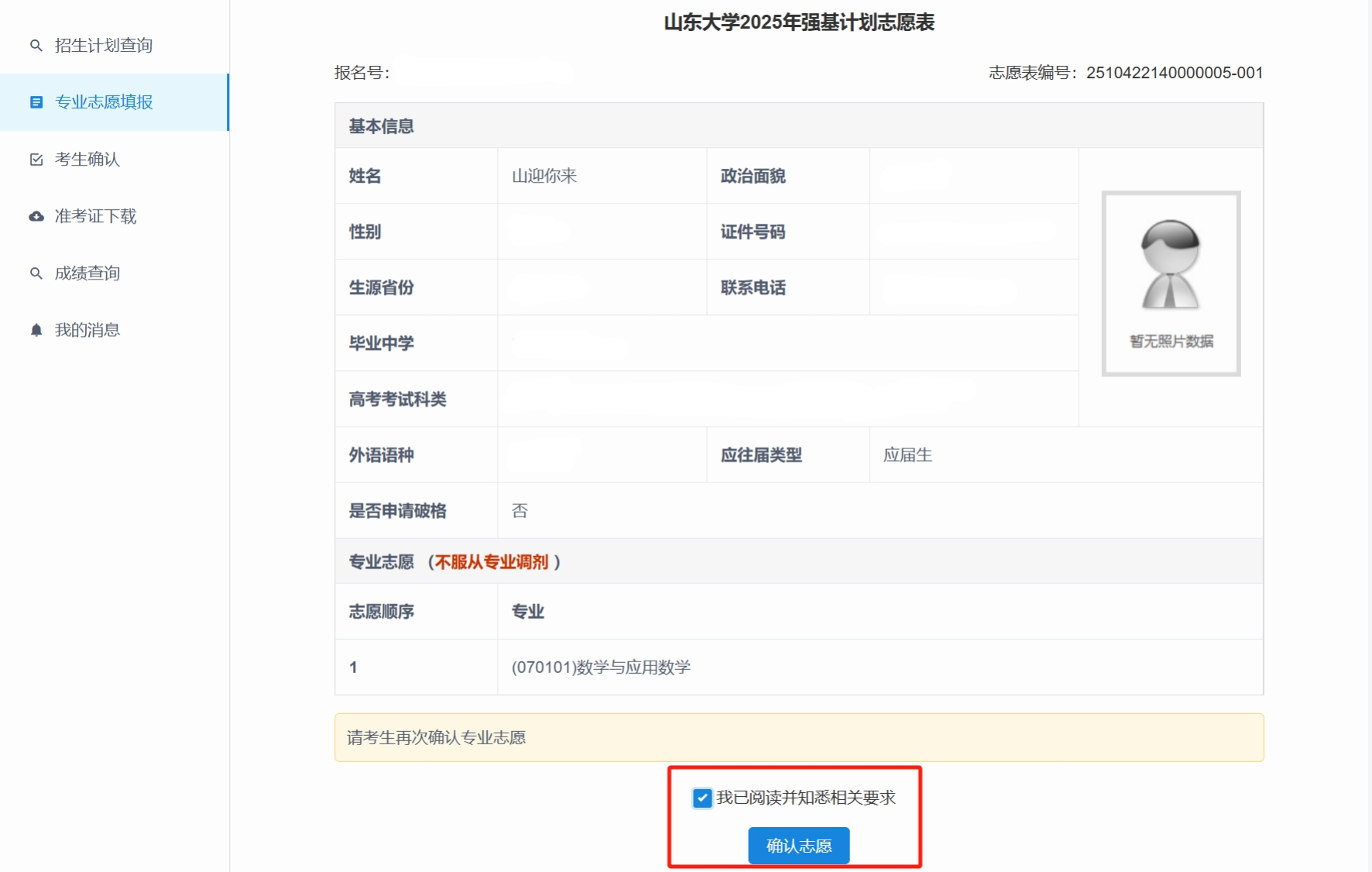Click the 外语语种 label cell
Image resolution: width=1372 pixels, height=872 pixels.
click(x=417, y=455)
